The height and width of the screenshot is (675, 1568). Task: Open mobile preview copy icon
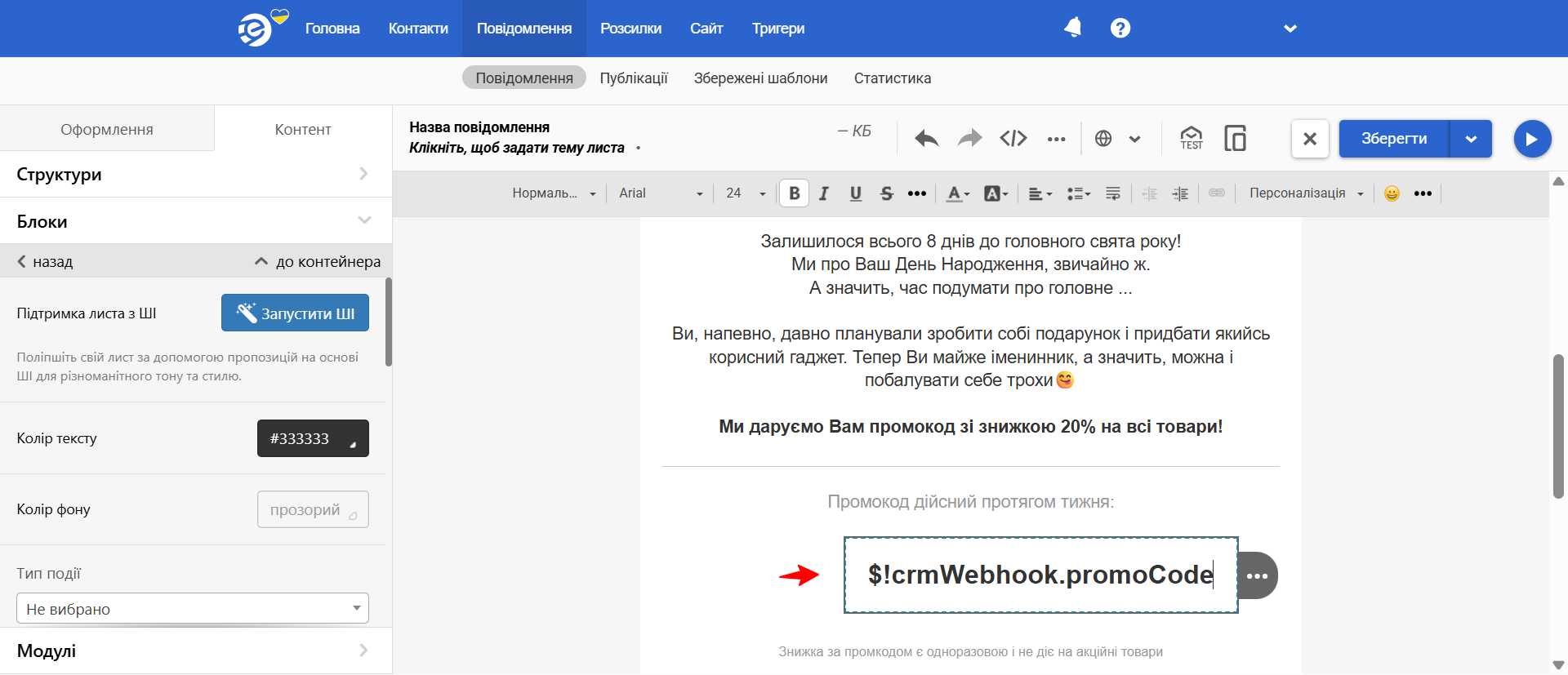[x=1235, y=138]
